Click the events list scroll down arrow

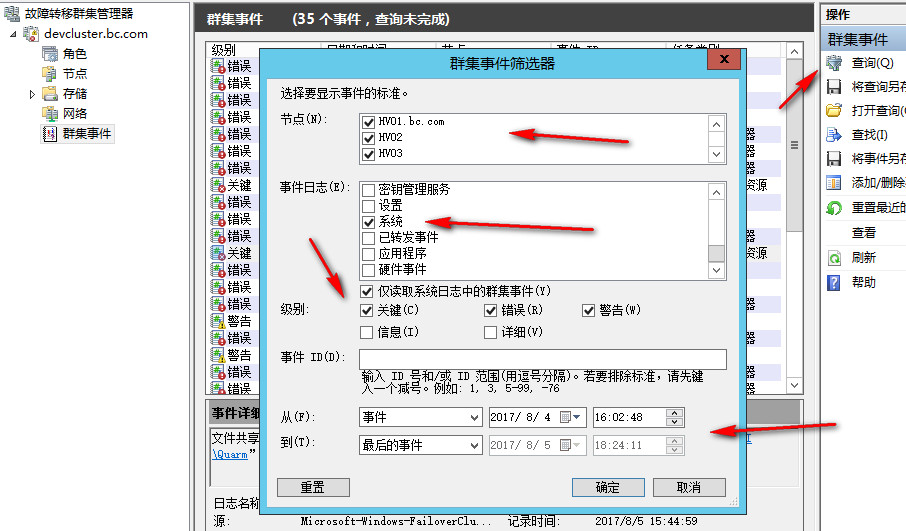[794, 385]
